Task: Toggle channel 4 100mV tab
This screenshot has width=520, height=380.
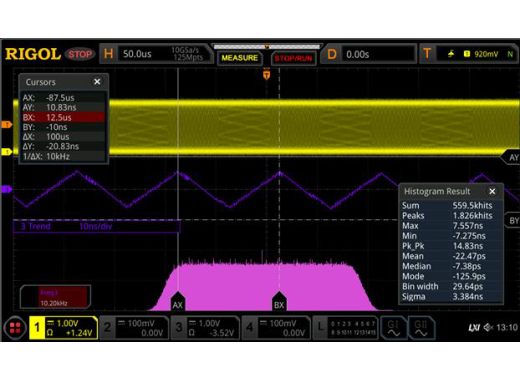Action: pos(276,328)
